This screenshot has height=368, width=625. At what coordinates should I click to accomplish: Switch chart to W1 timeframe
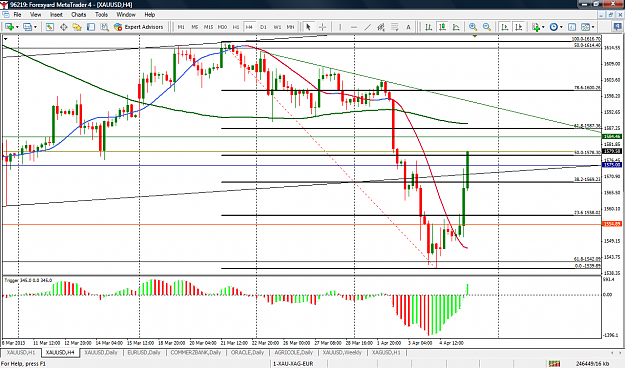(x=277, y=27)
